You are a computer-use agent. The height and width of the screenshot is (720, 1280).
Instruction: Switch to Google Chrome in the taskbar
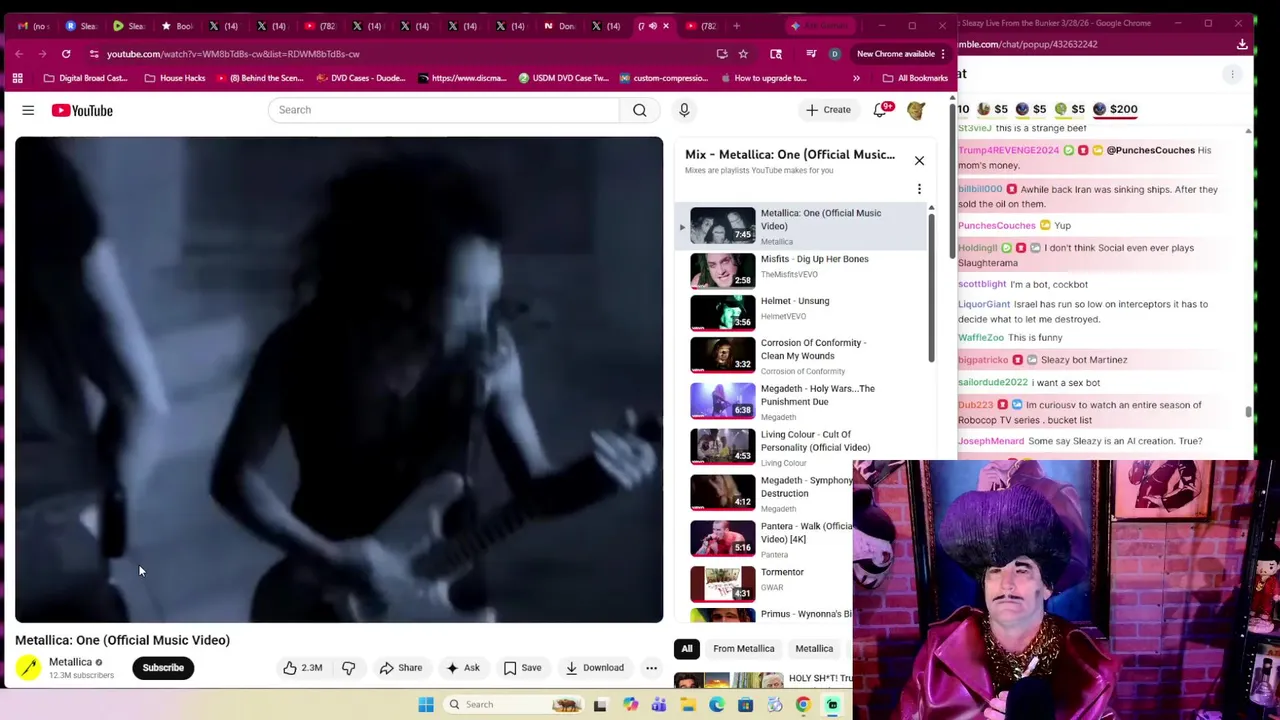(803, 705)
